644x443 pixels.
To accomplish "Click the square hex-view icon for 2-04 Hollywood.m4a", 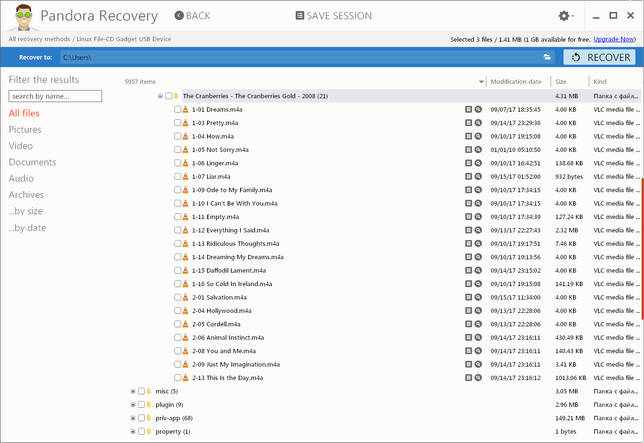I will click(x=468, y=310).
